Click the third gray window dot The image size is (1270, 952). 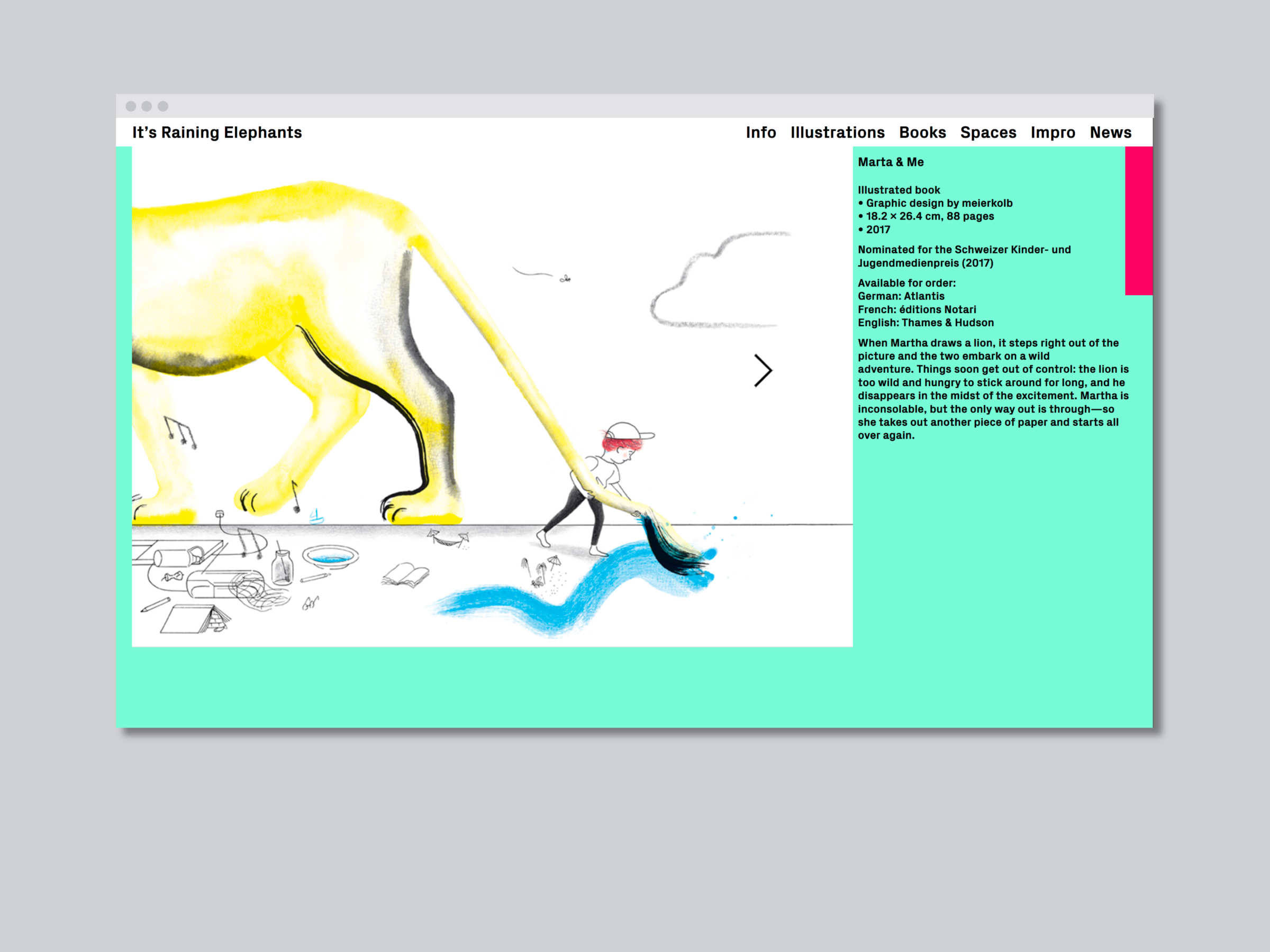click(x=163, y=106)
